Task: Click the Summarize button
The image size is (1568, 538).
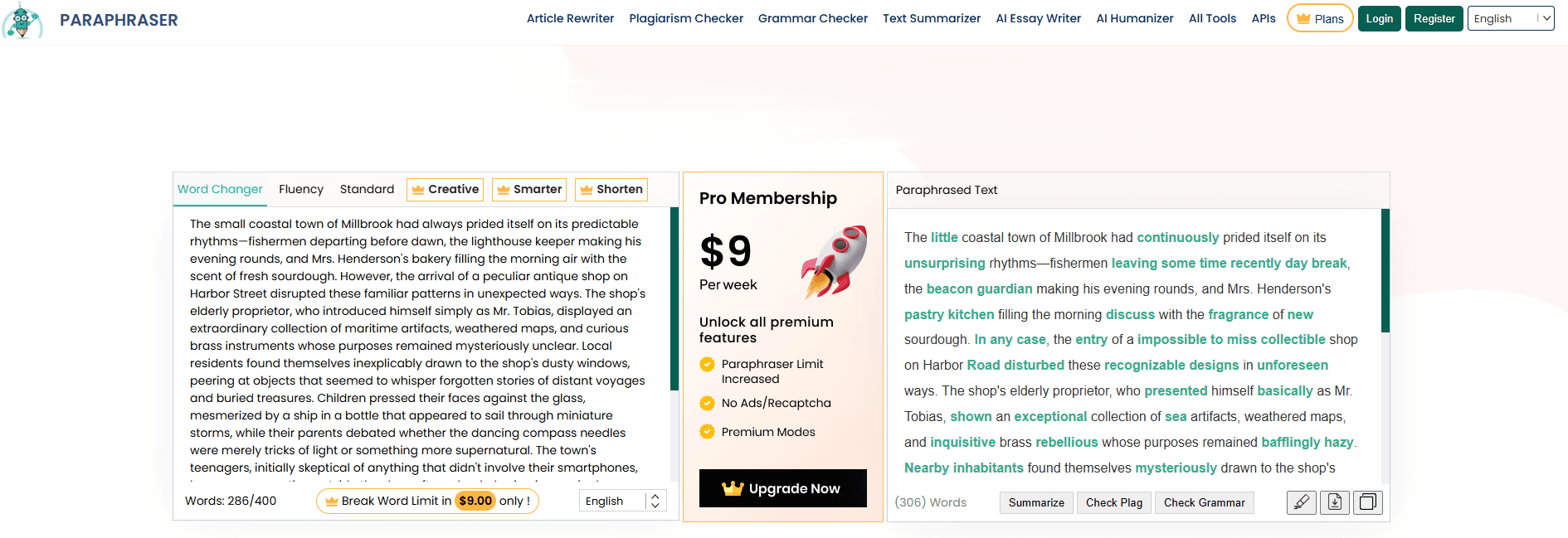Action: pos(1035,502)
